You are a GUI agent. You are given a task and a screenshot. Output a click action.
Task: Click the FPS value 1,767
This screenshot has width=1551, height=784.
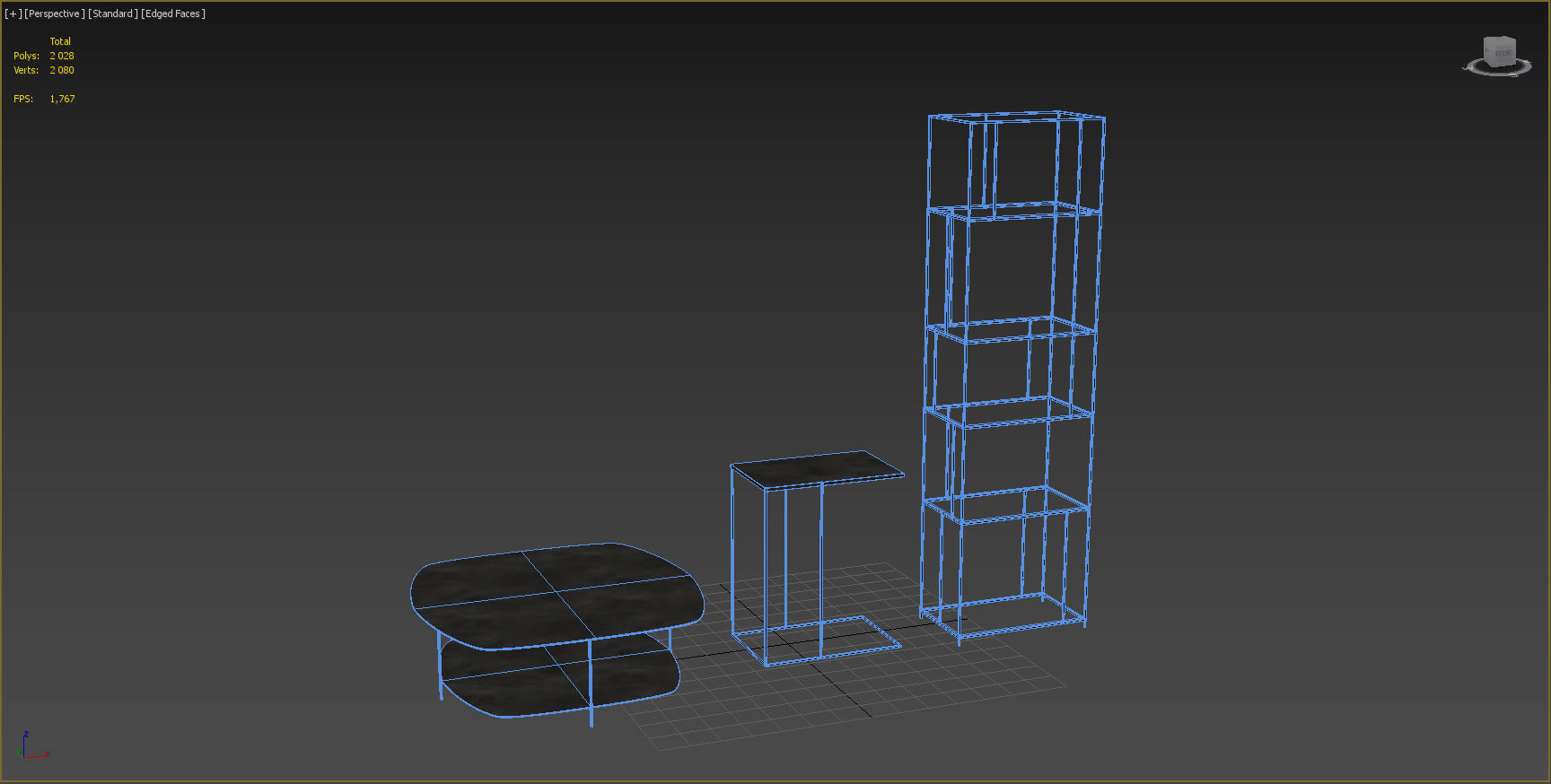point(62,99)
